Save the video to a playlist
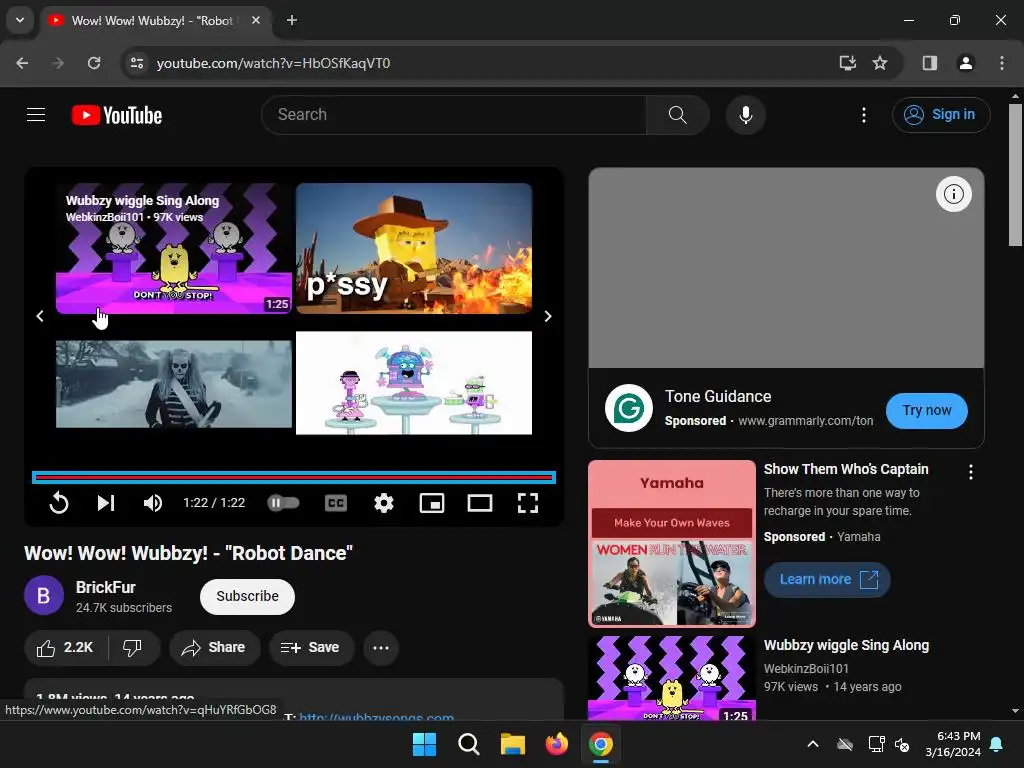Viewport: 1024px width, 768px height. click(x=311, y=648)
